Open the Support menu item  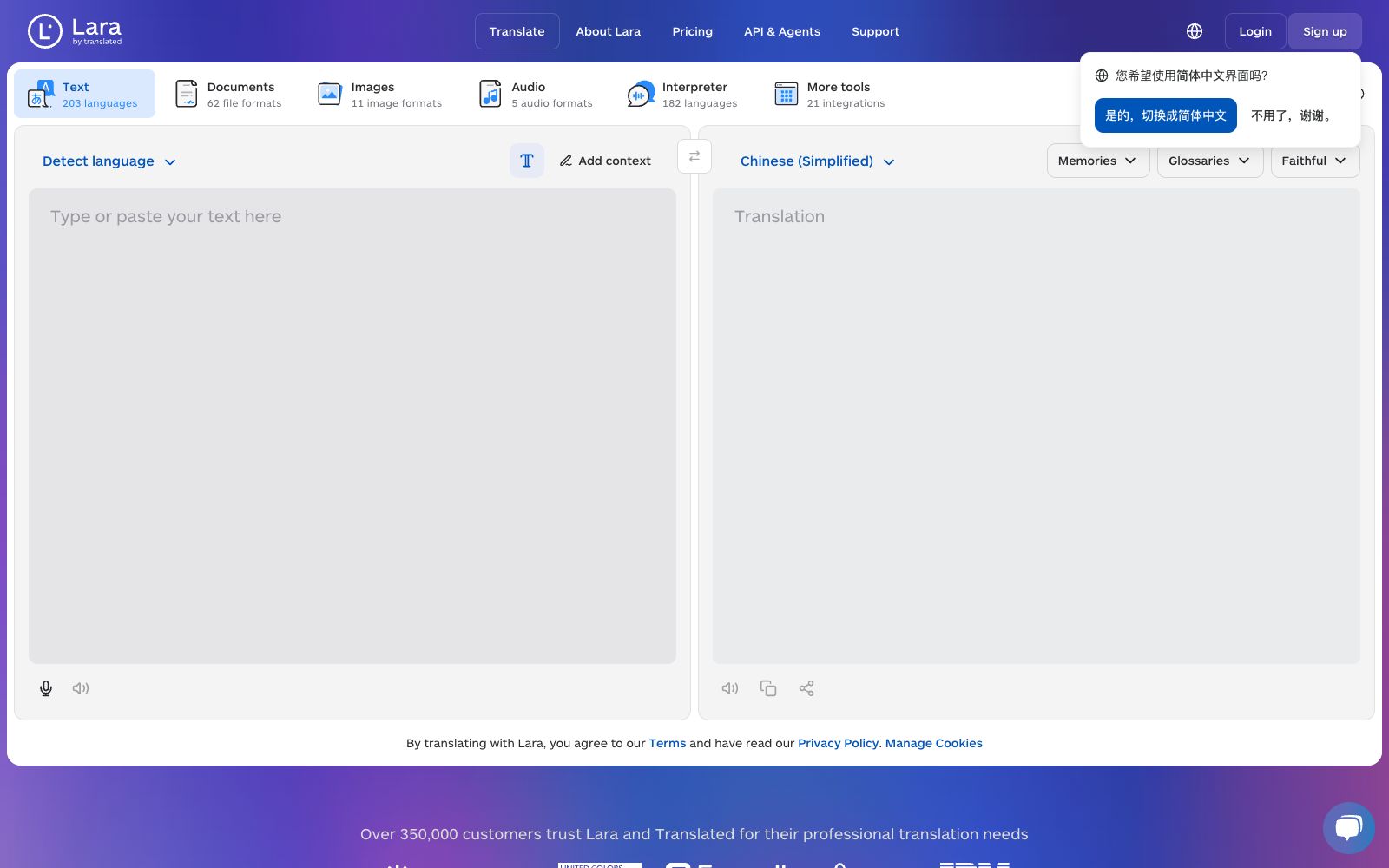[x=875, y=31]
